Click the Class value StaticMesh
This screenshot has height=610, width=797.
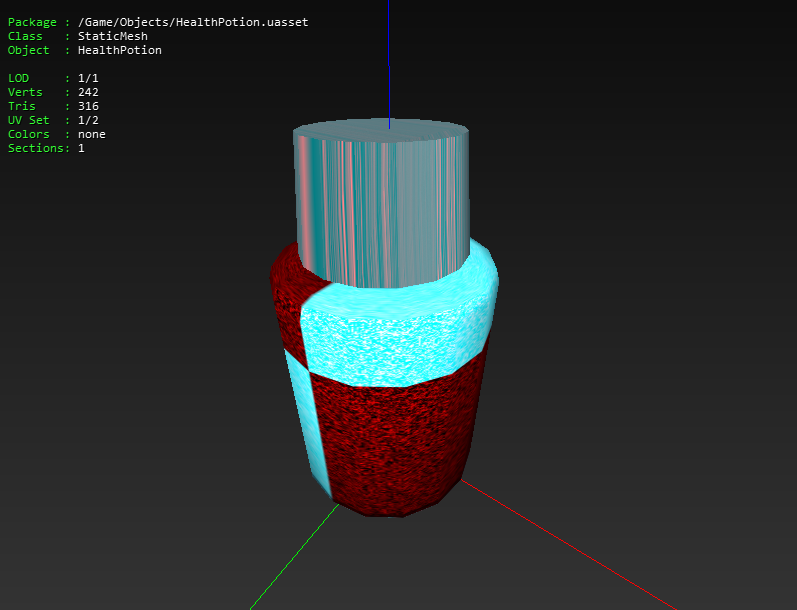tap(113, 36)
